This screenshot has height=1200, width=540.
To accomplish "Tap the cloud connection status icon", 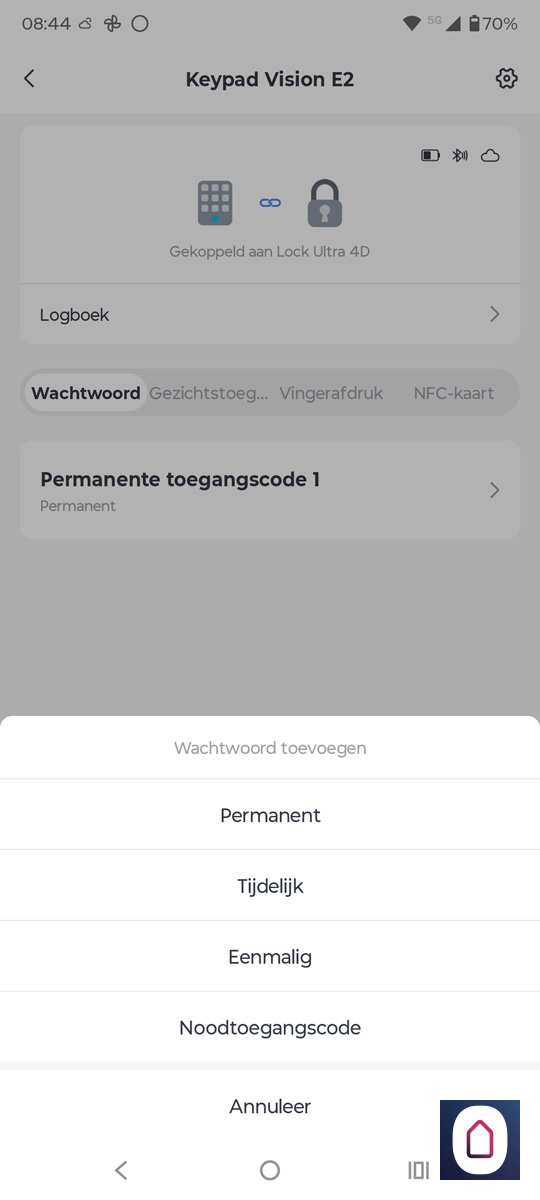I will tap(490, 156).
